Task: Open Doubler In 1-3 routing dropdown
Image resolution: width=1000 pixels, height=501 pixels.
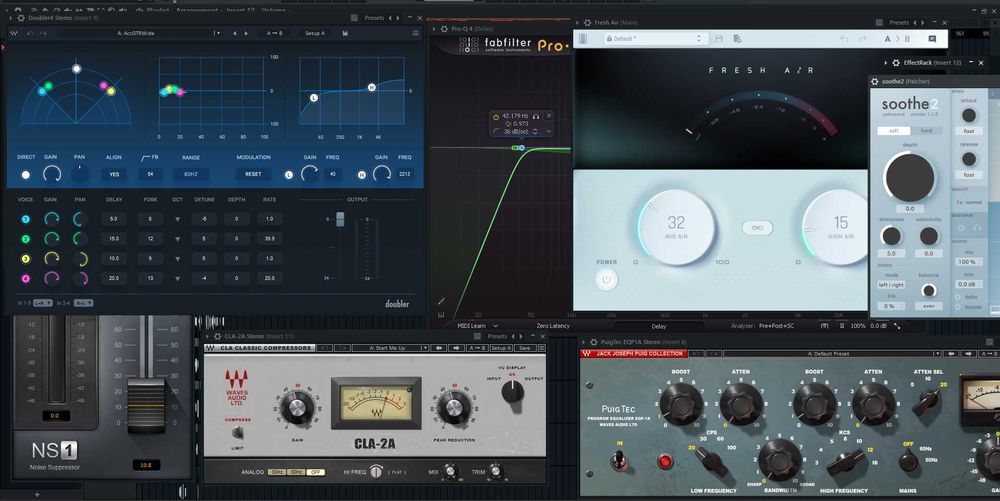Action: [x=43, y=303]
